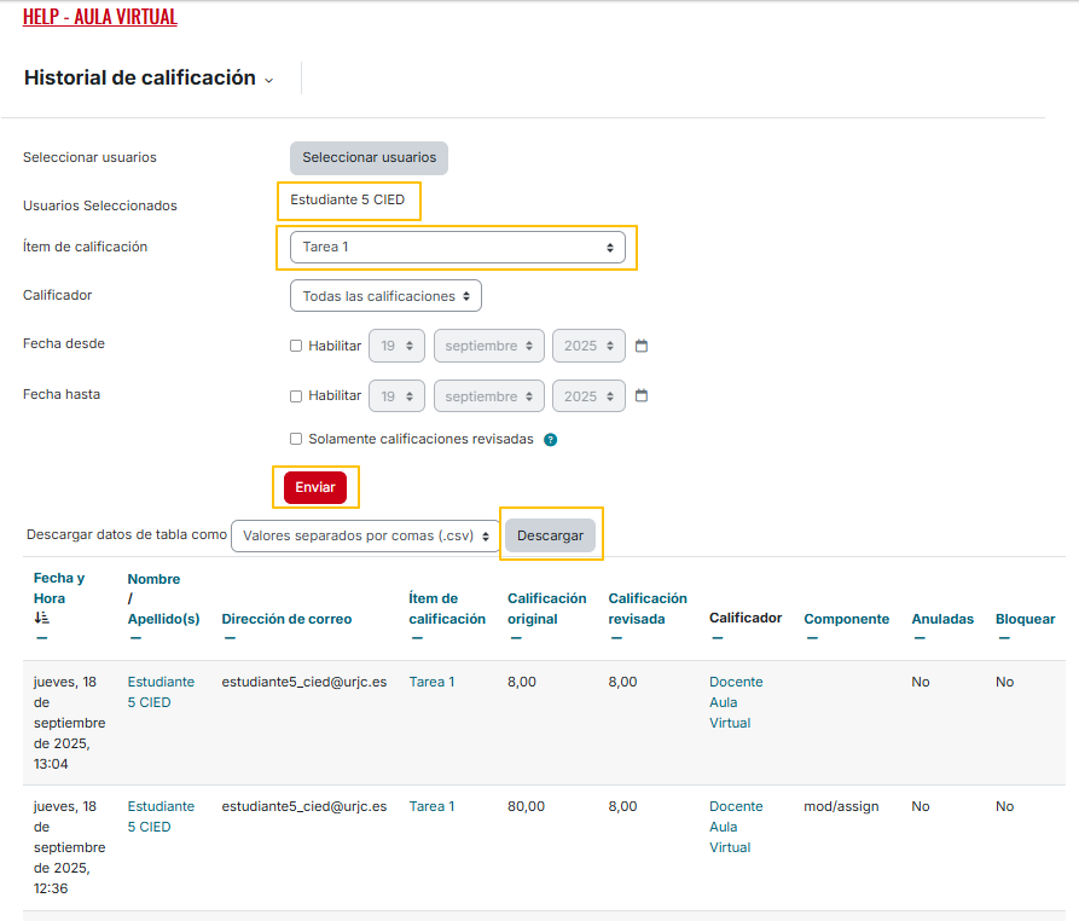Sort table by Nombre header
The width and height of the screenshot is (1080, 922).
154,579
